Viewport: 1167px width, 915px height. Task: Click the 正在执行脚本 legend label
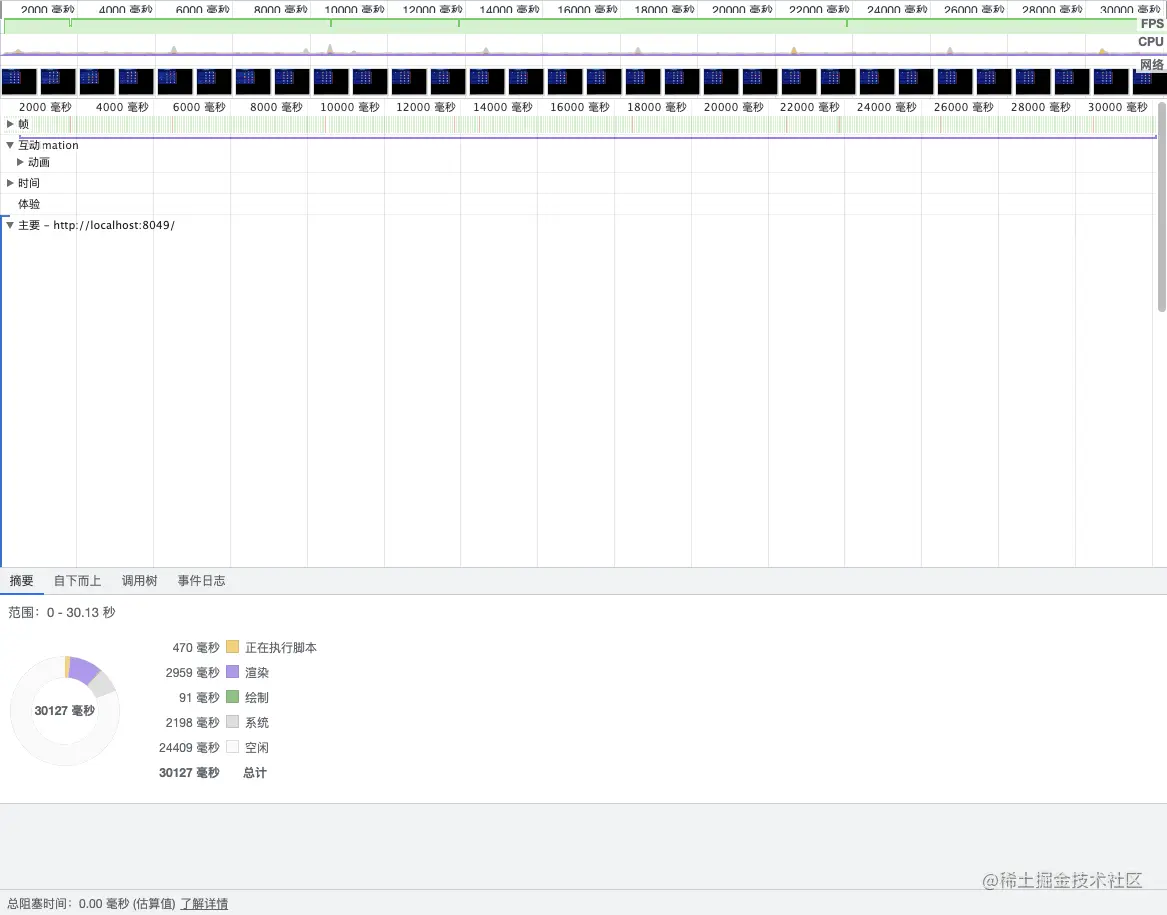pyautogui.click(x=281, y=648)
